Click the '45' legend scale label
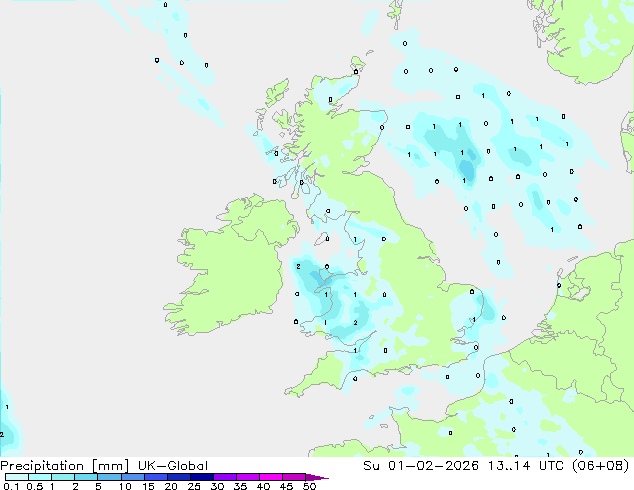Screen dimensions: 634x490 [286, 486]
